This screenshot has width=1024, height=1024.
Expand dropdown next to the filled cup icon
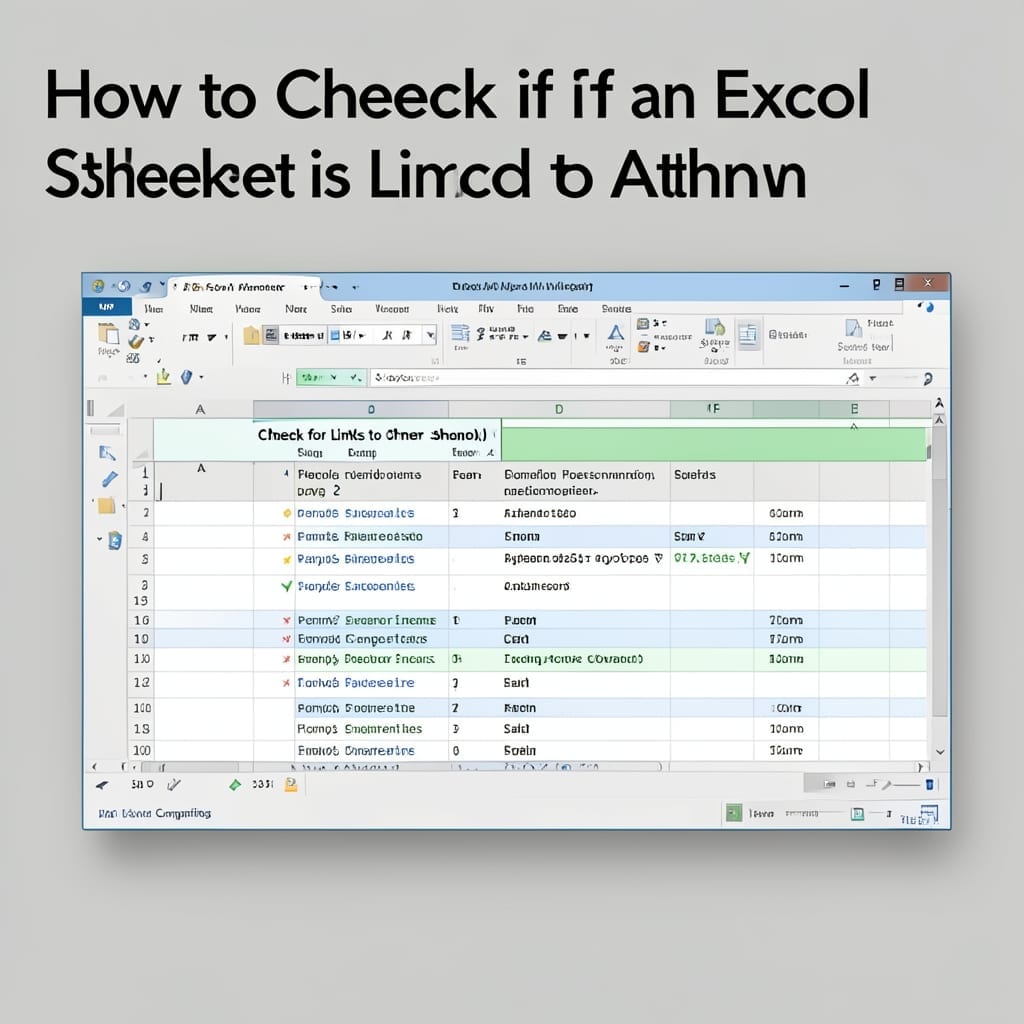[x=586, y=336]
